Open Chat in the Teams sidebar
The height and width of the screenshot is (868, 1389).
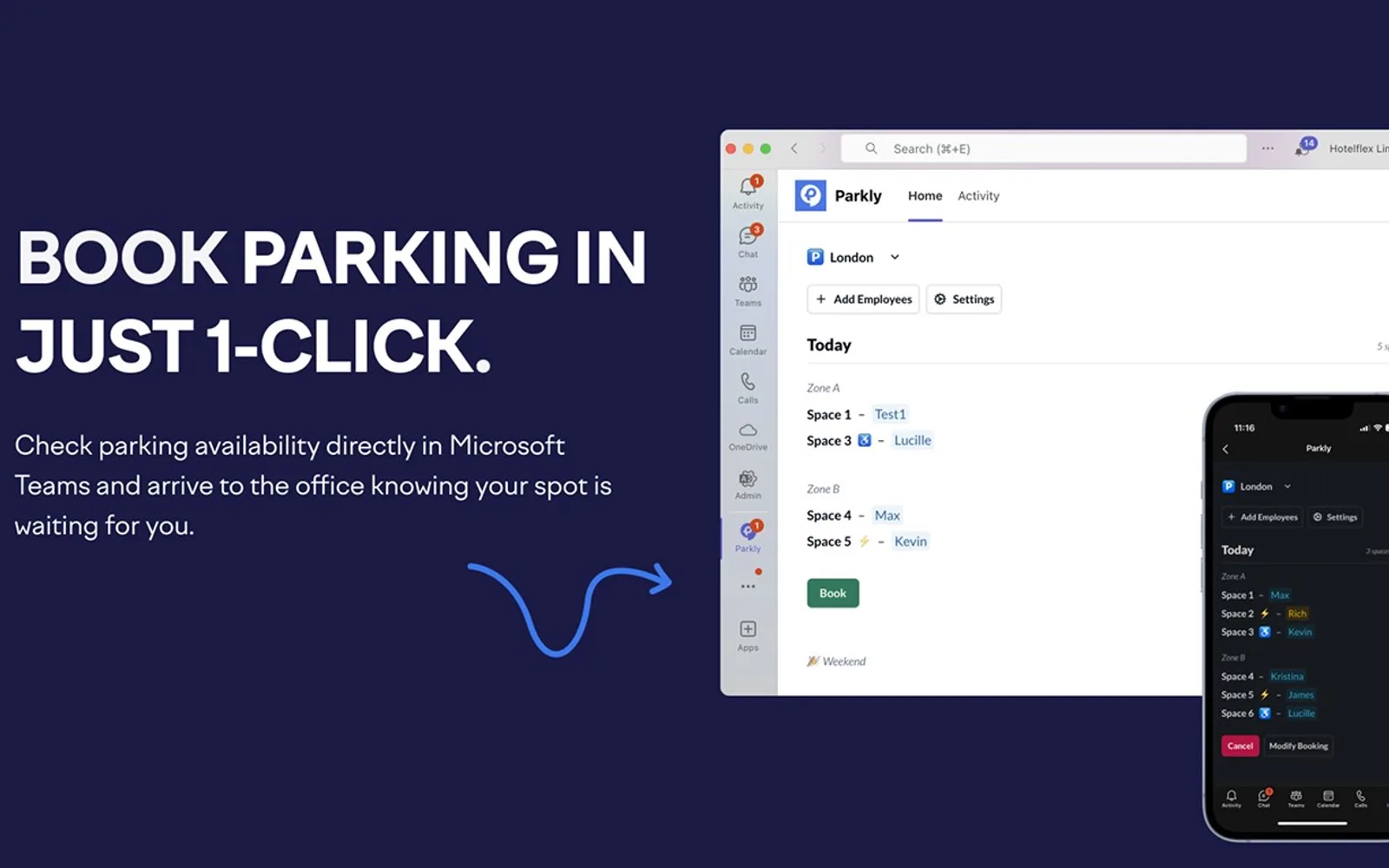pos(747,241)
